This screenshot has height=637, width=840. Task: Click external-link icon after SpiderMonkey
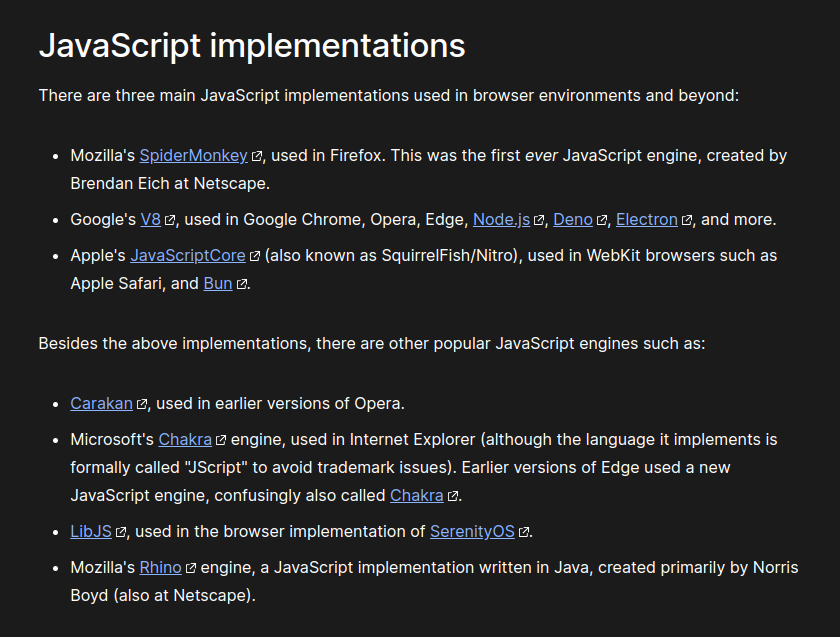pos(257,156)
